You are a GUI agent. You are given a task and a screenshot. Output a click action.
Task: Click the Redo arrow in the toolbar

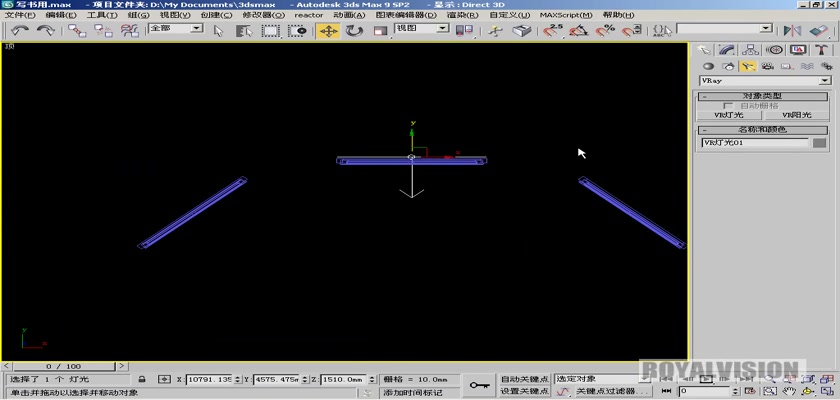46,31
